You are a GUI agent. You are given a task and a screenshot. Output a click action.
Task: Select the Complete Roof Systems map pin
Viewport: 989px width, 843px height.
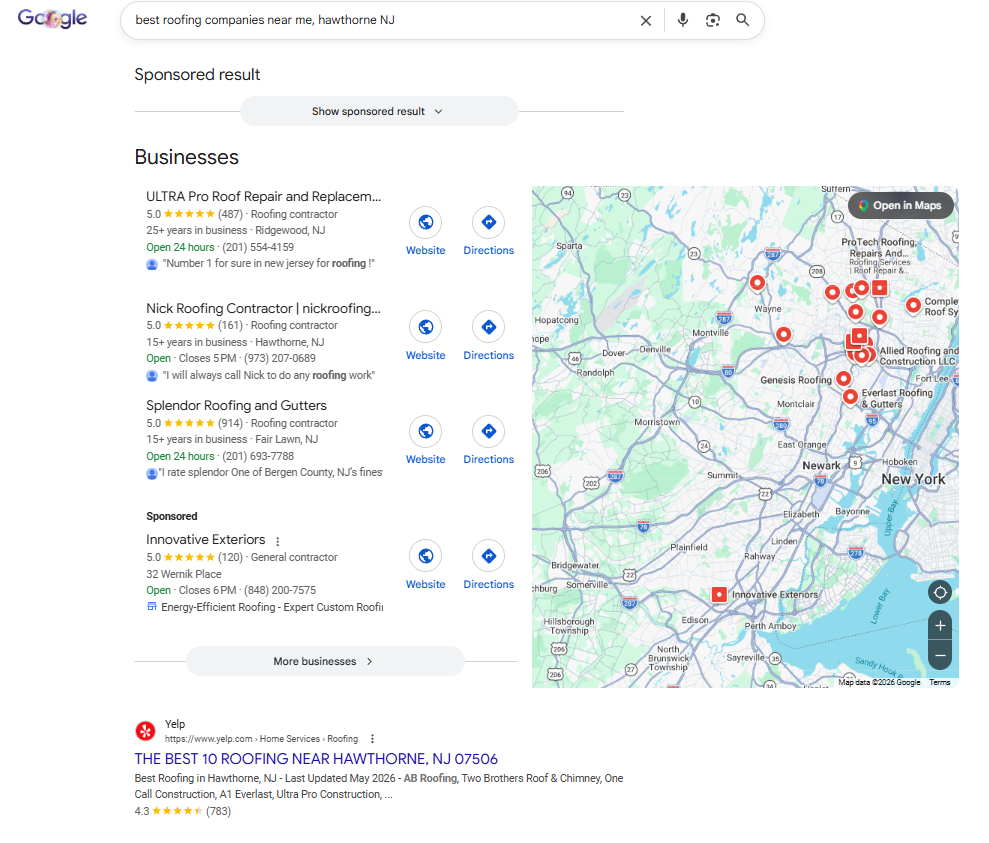pyautogui.click(x=913, y=305)
